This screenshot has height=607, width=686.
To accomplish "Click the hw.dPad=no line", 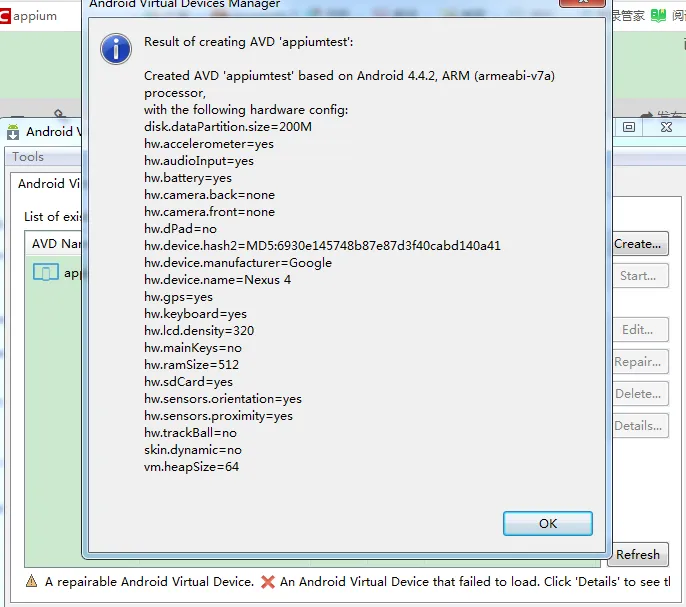I will (180, 228).
